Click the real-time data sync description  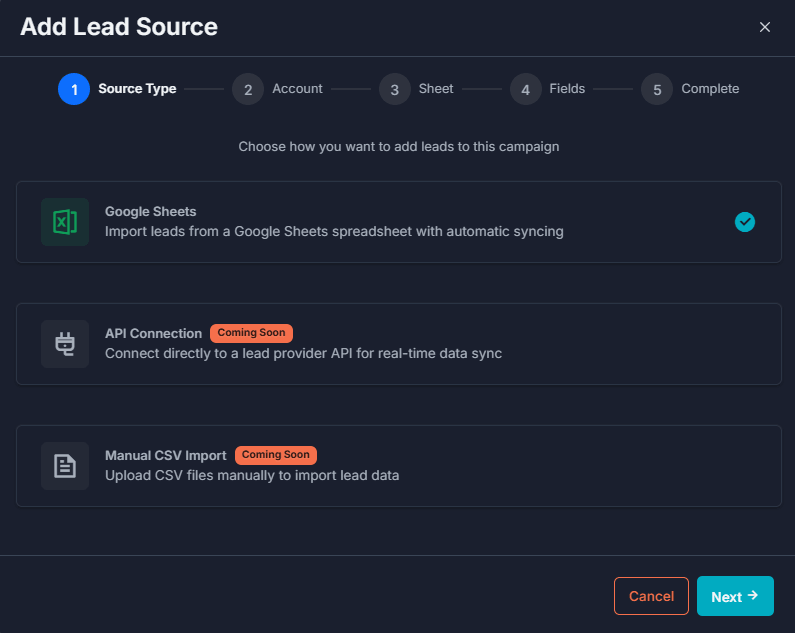click(x=303, y=354)
